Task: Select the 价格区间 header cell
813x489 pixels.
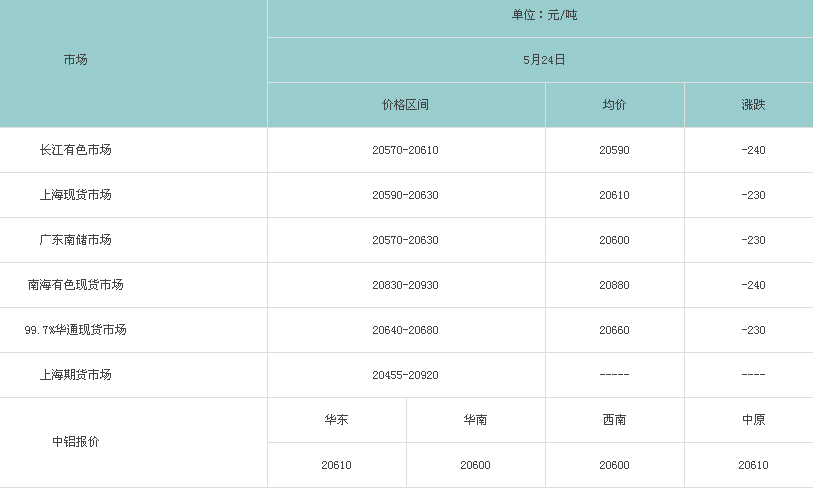Action: (x=405, y=105)
